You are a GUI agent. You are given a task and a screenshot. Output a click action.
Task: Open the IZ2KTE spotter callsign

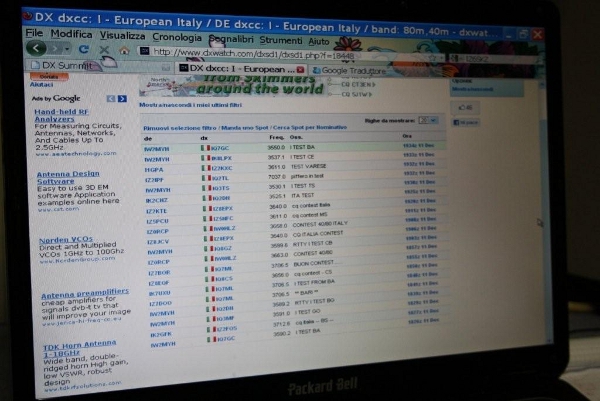click(x=156, y=211)
